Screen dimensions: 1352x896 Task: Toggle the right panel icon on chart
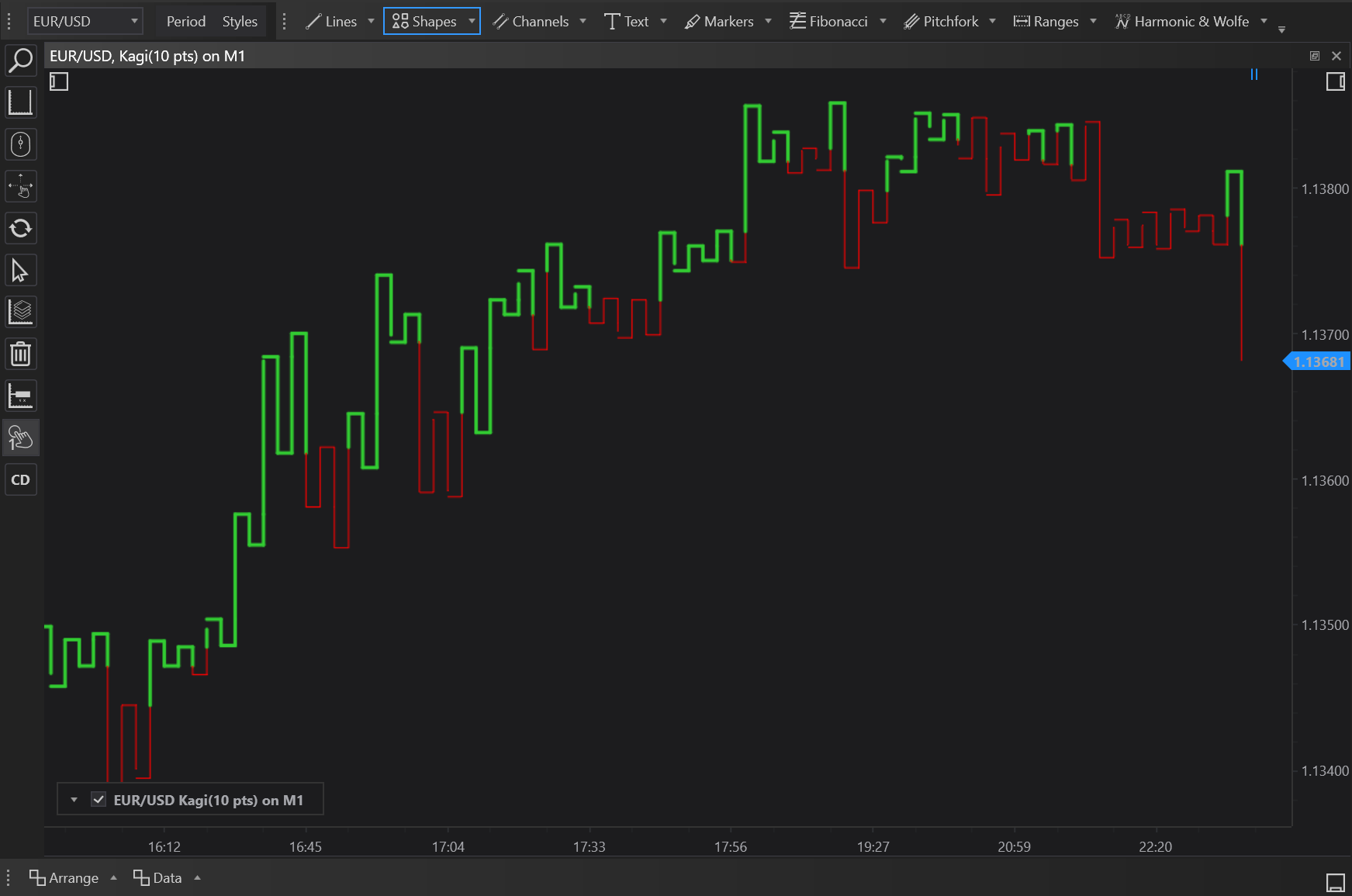pyautogui.click(x=1335, y=81)
